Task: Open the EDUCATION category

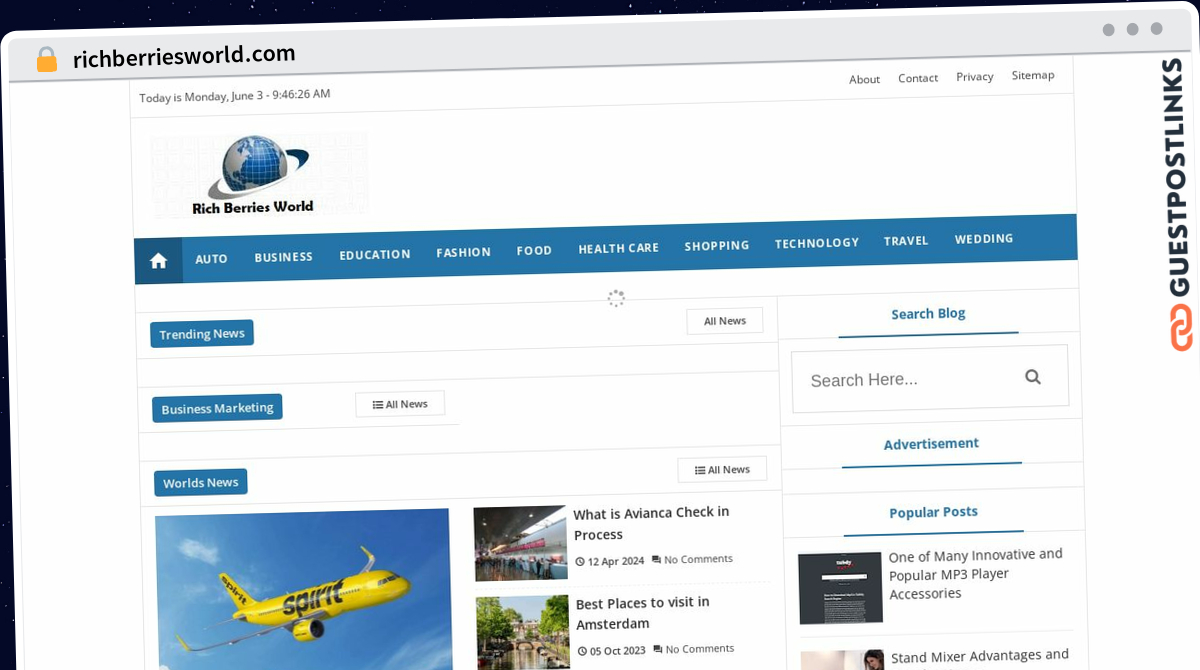Action: click(375, 255)
